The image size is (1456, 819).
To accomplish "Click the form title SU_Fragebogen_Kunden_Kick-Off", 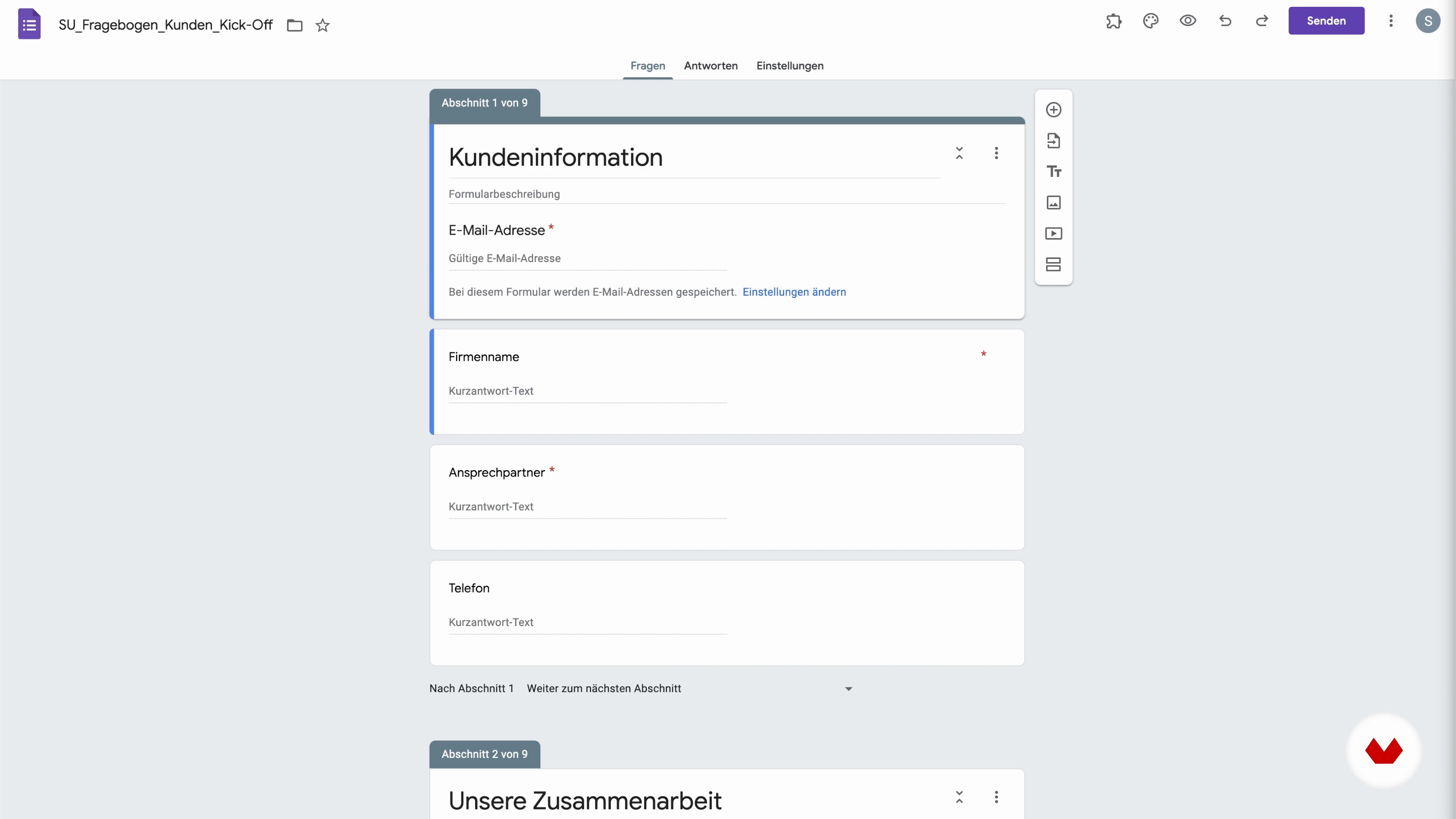I will click(x=166, y=25).
